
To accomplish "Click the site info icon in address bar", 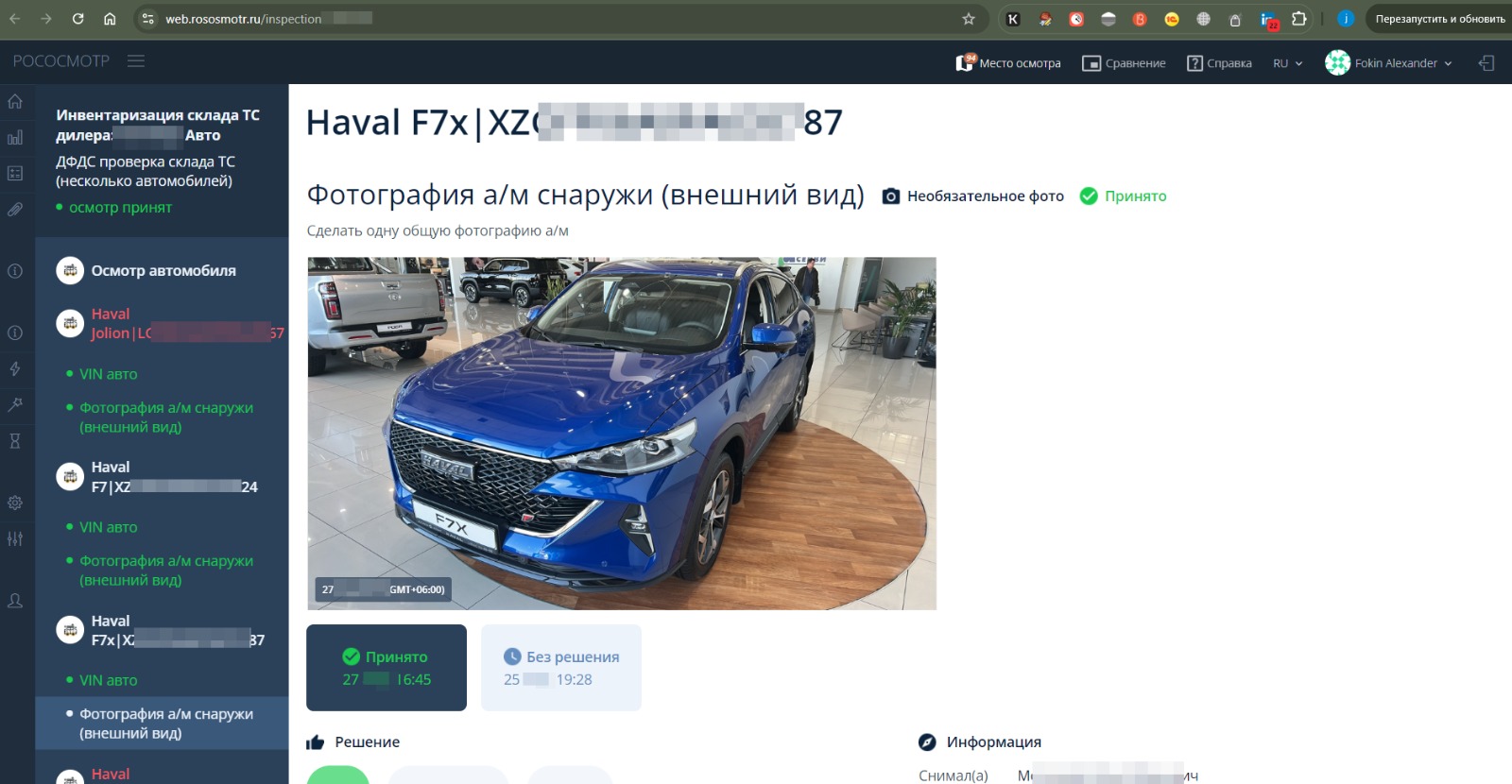I will [x=147, y=19].
